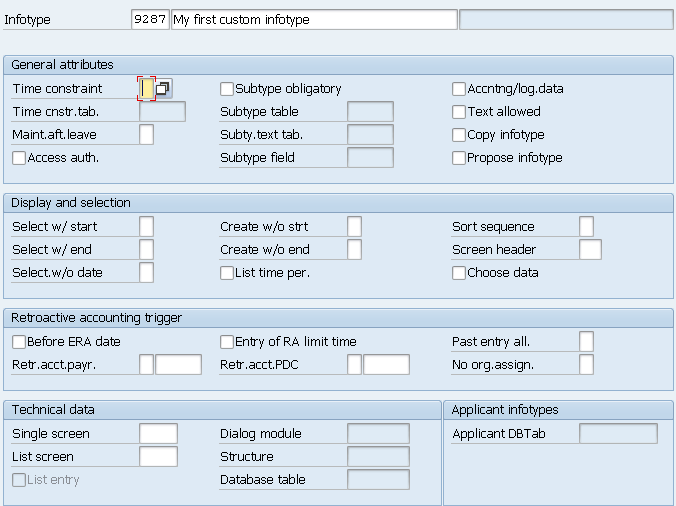Click the Display and selection header
The width and height of the screenshot is (676, 506).
click(338, 203)
